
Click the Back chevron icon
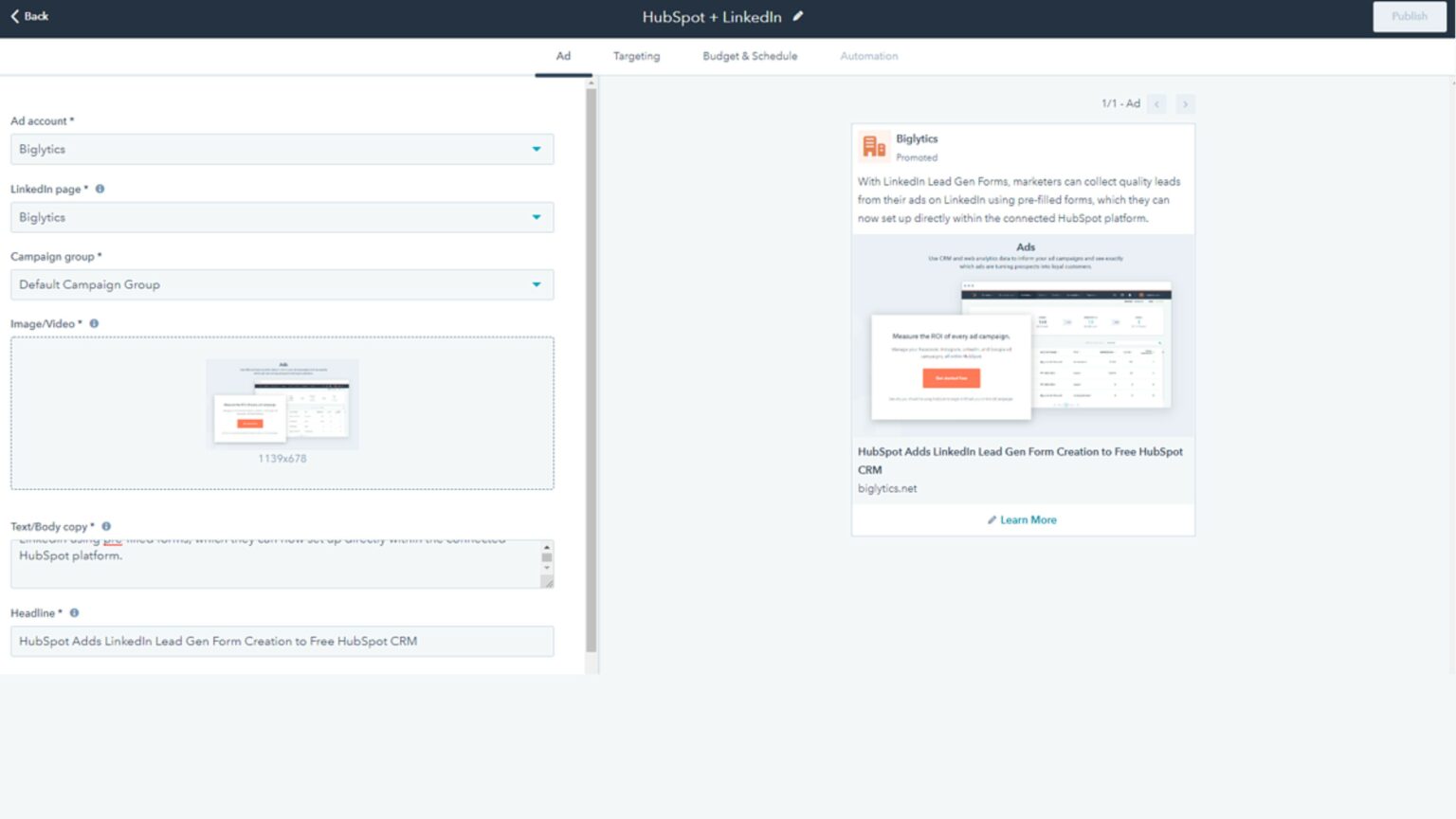13,16
